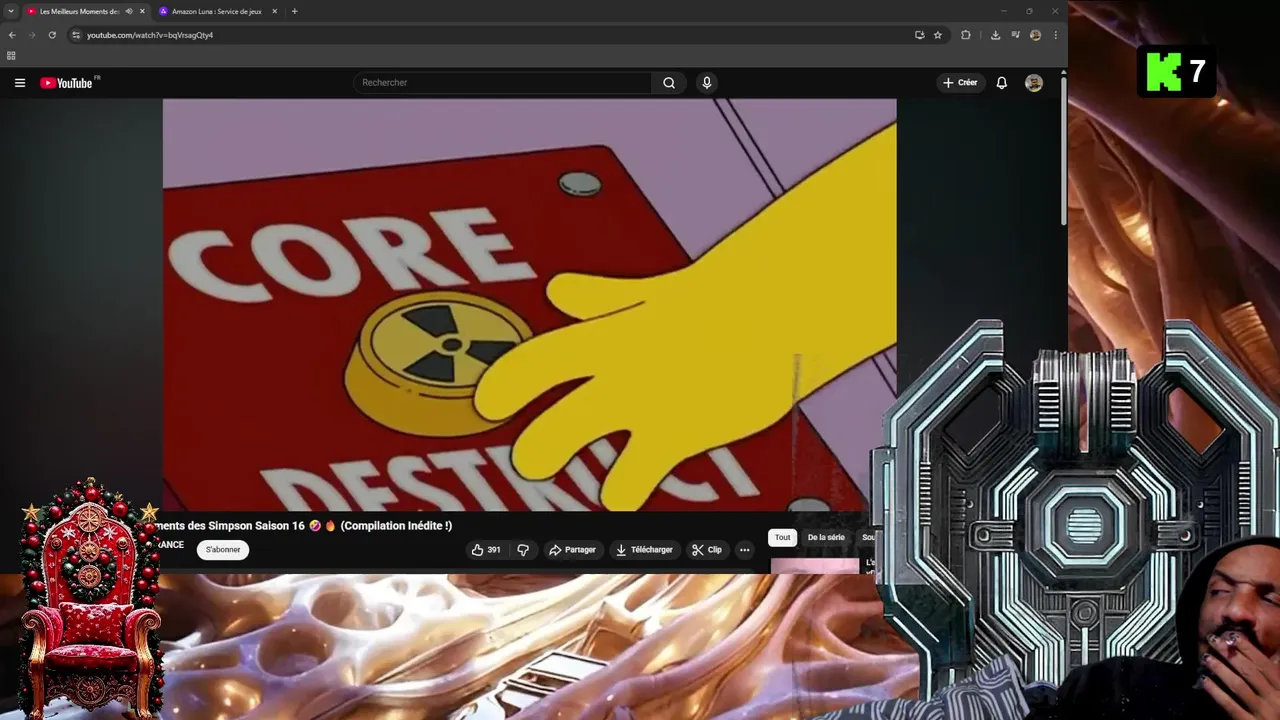The image size is (1280, 720).
Task: Bookmark this page with star icon
Action: [x=938, y=35]
